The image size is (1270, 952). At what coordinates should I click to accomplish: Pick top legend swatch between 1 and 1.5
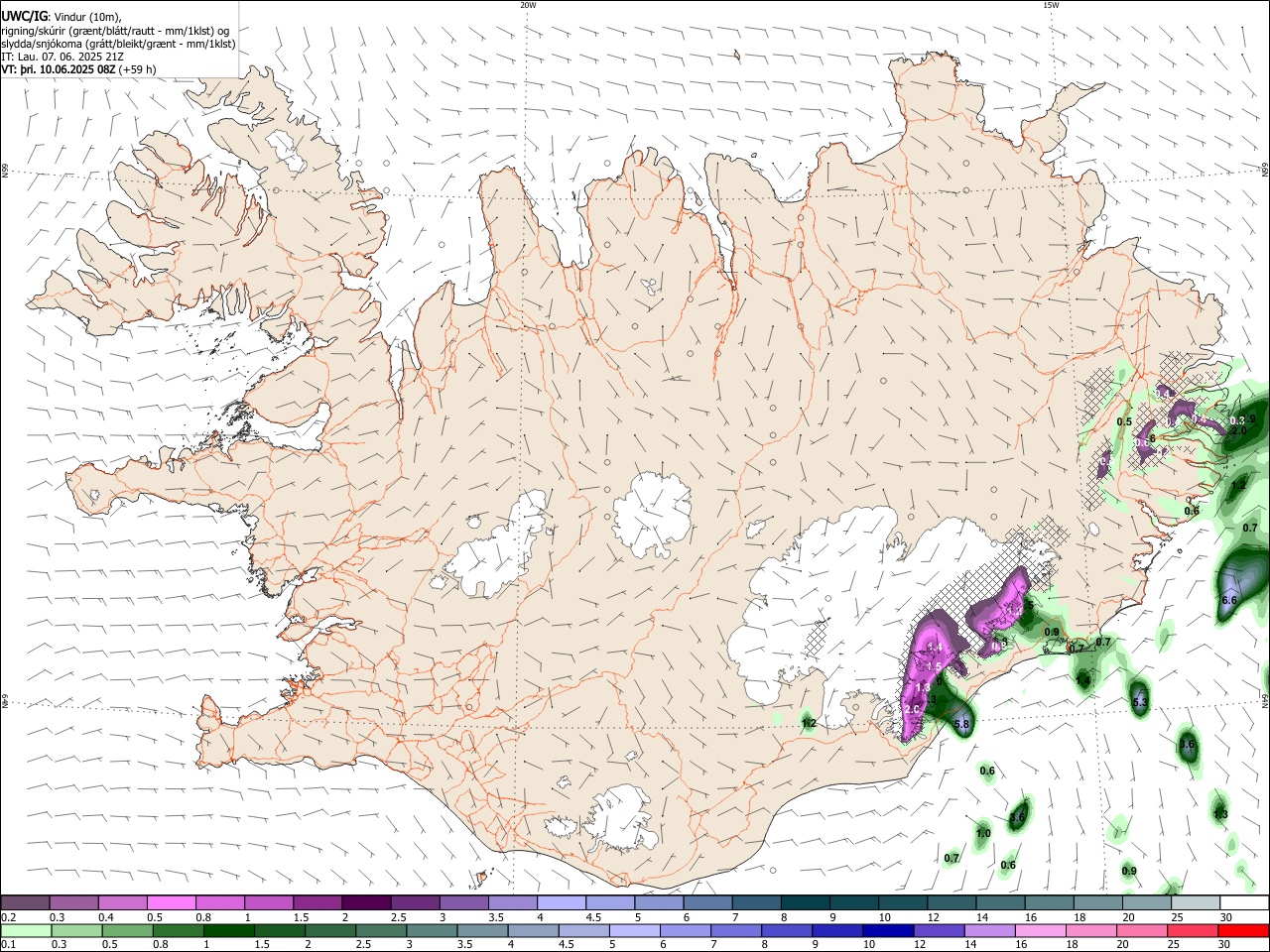tap(269, 902)
